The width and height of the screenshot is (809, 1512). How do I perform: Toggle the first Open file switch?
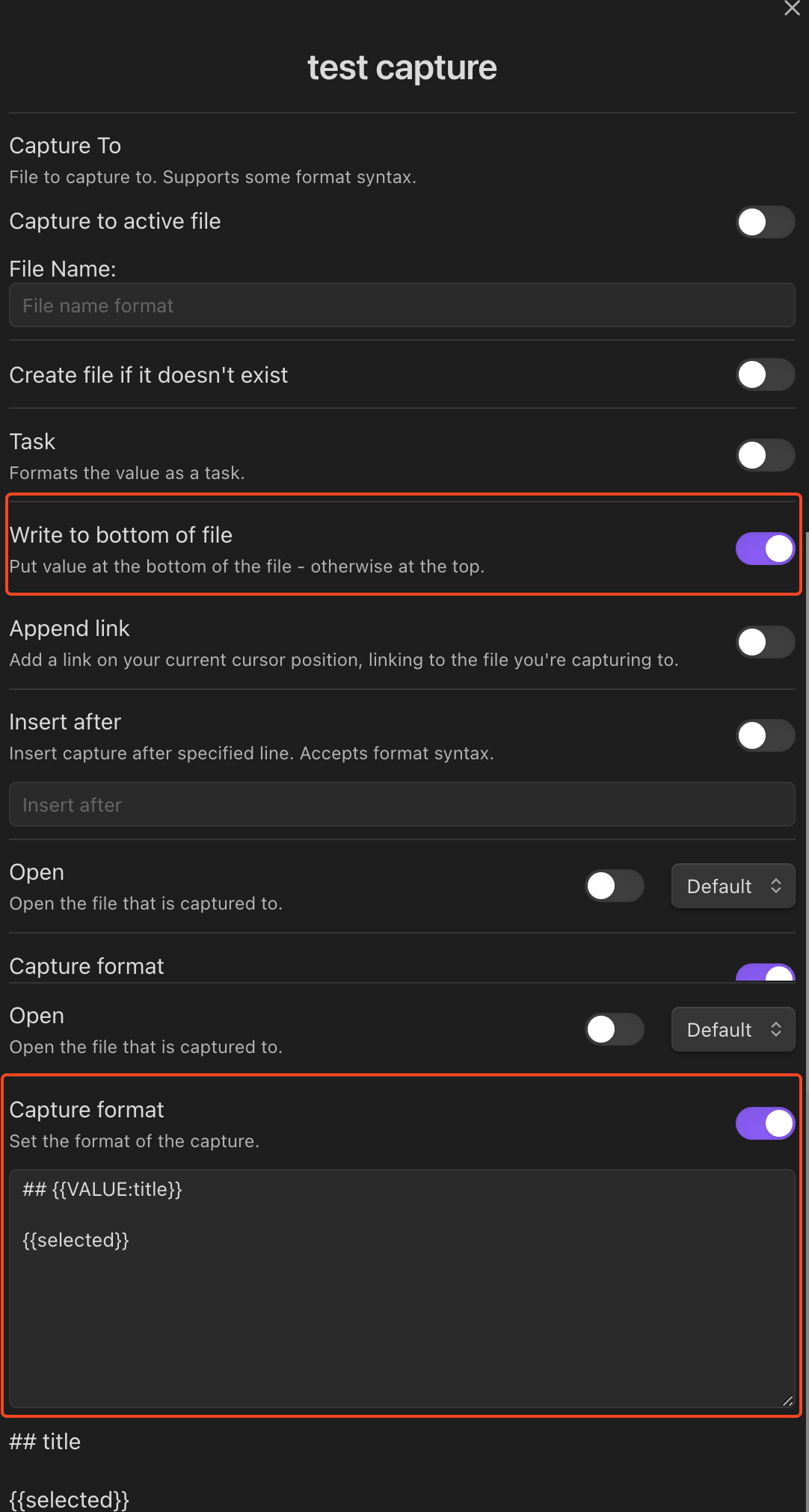[x=614, y=886]
